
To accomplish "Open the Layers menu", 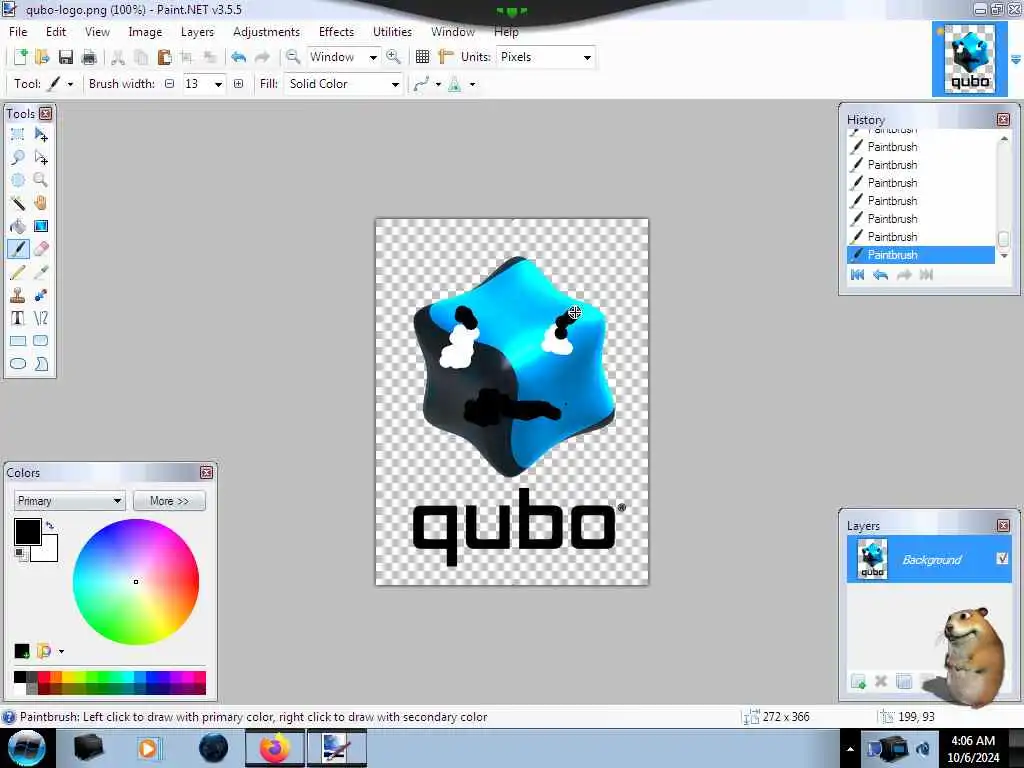I will click(x=197, y=32).
